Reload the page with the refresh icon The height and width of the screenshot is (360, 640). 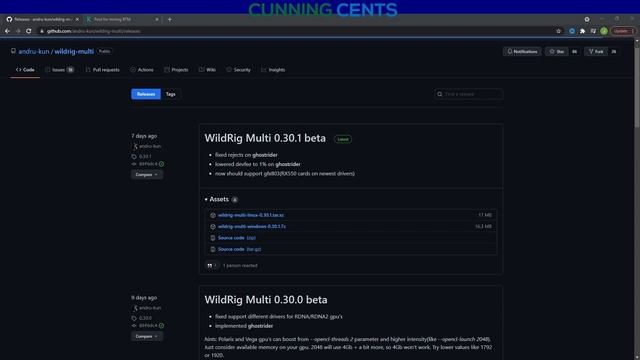(x=29, y=31)
